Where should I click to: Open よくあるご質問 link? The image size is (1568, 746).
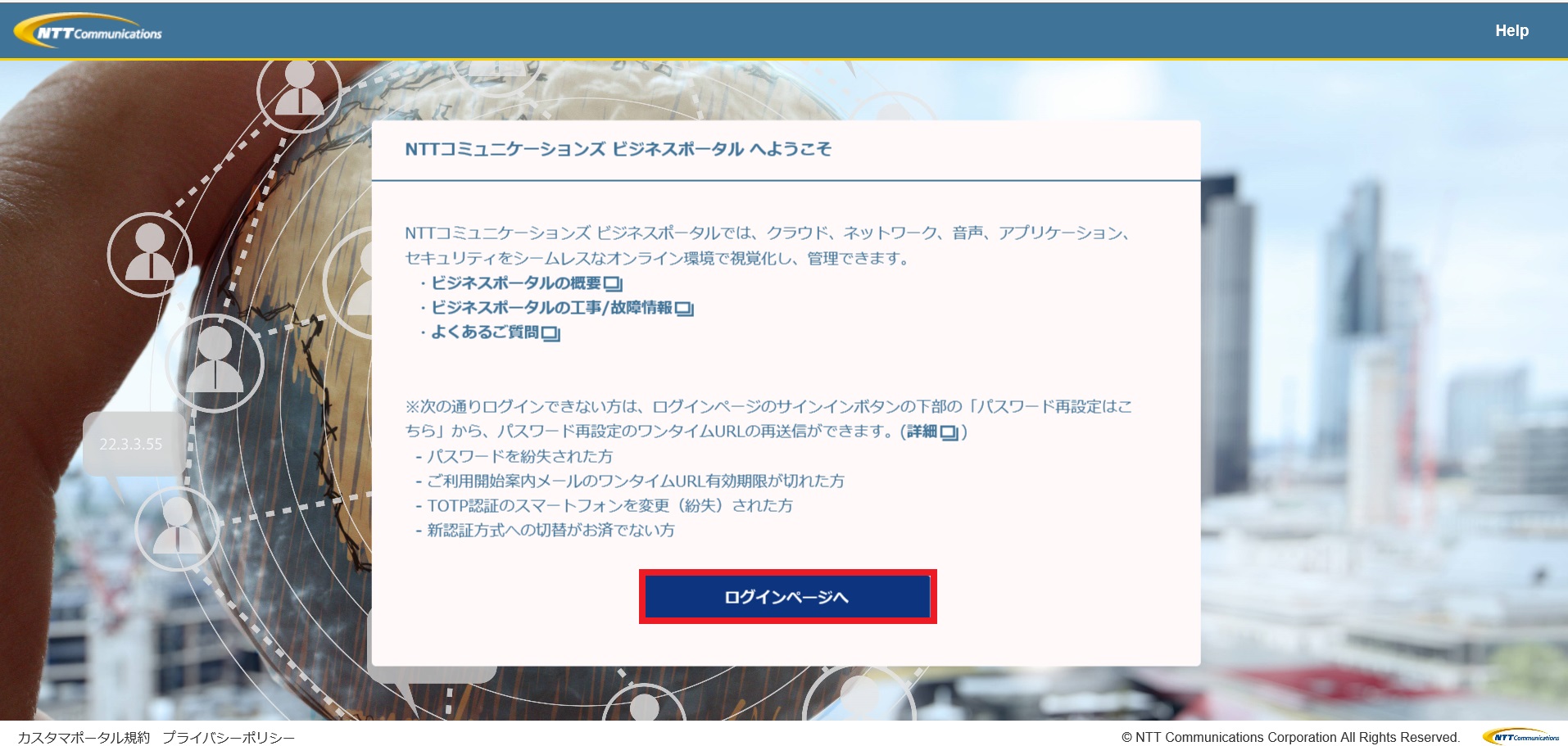495,332
